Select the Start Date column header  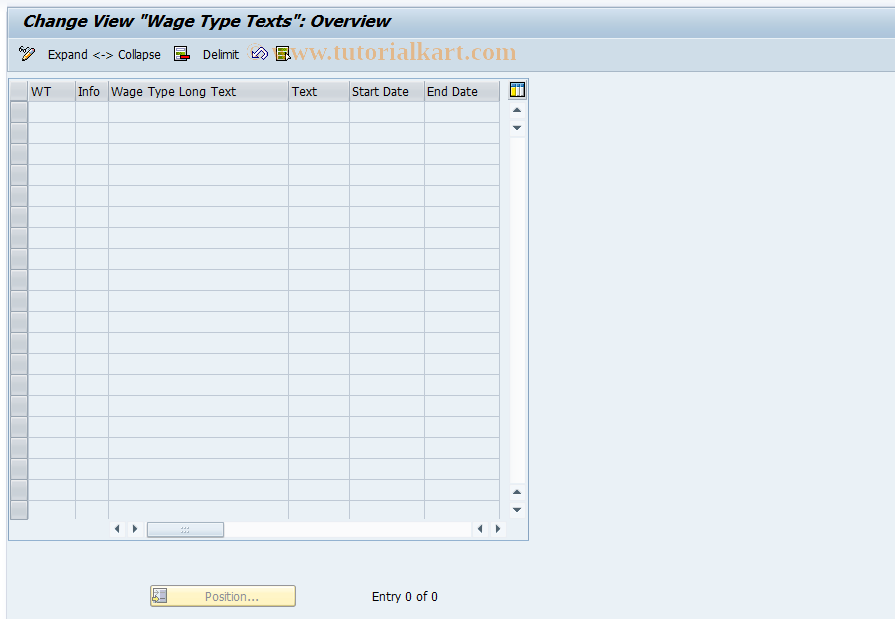tap(387, 91)
